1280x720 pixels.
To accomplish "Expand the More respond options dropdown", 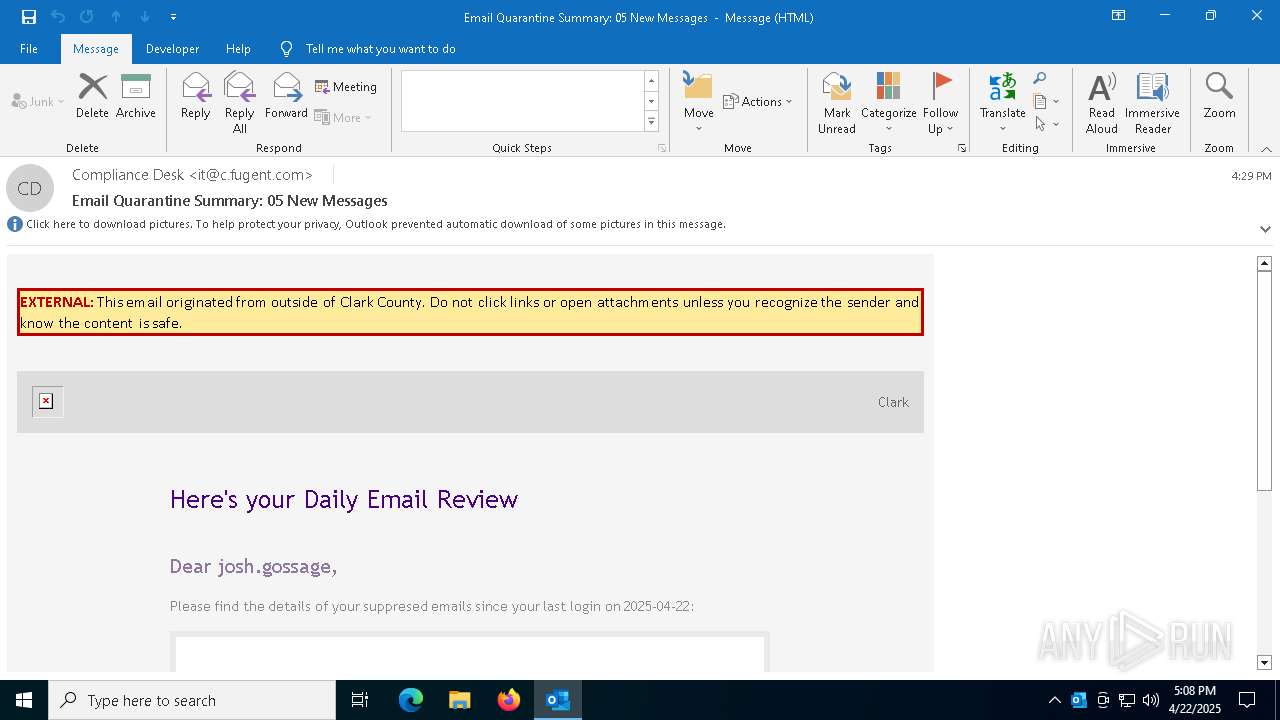I will tap(343, 117).
